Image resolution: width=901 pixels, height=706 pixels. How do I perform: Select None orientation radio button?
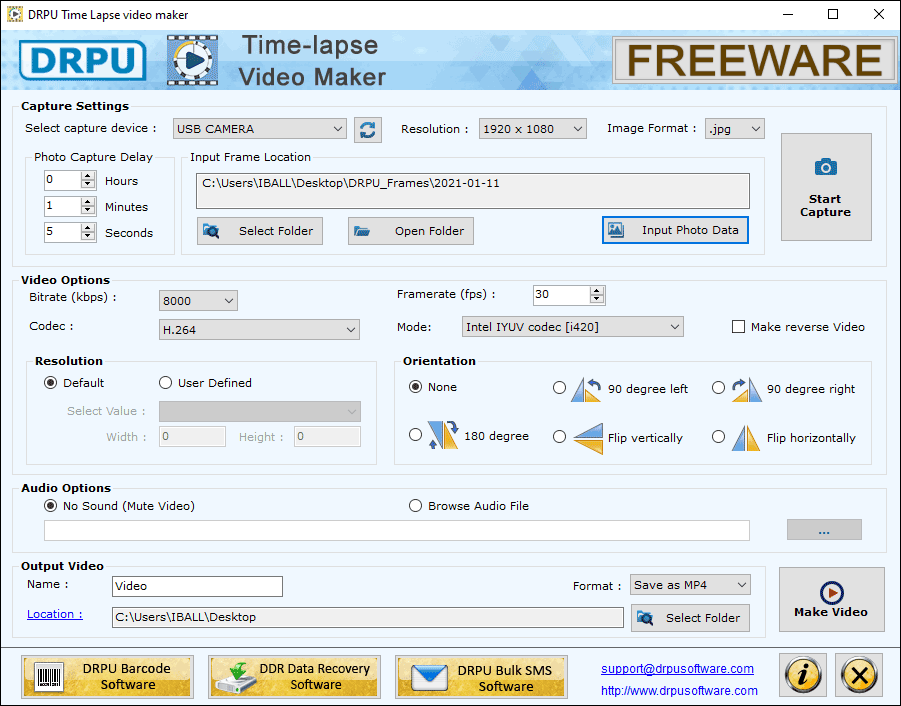[x=415, y=387]
